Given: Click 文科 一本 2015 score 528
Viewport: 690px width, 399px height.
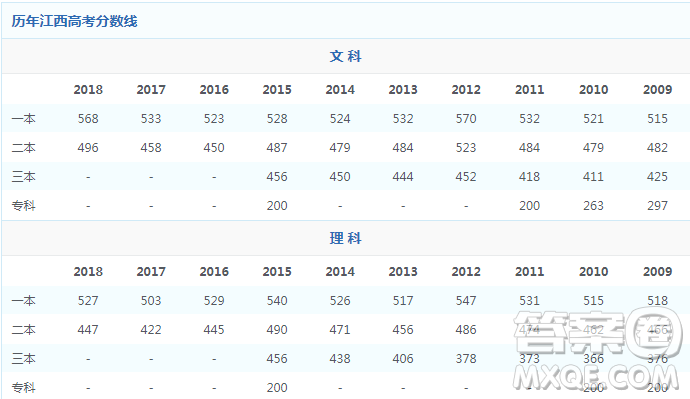Looking at the screenshot, I should 277,118.
